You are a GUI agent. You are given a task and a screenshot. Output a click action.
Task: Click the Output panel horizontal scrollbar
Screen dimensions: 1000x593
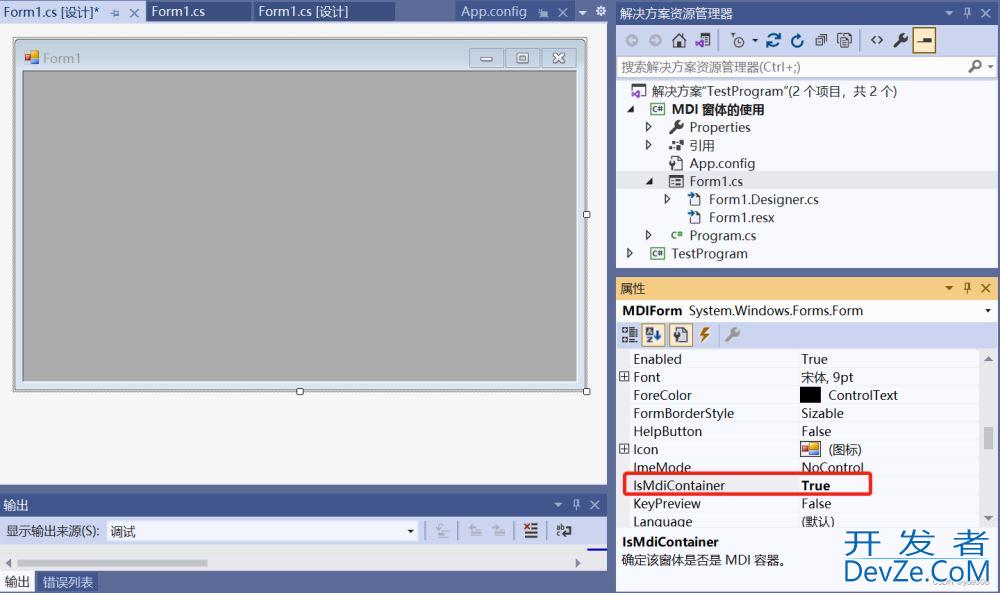tap(112, 563)
